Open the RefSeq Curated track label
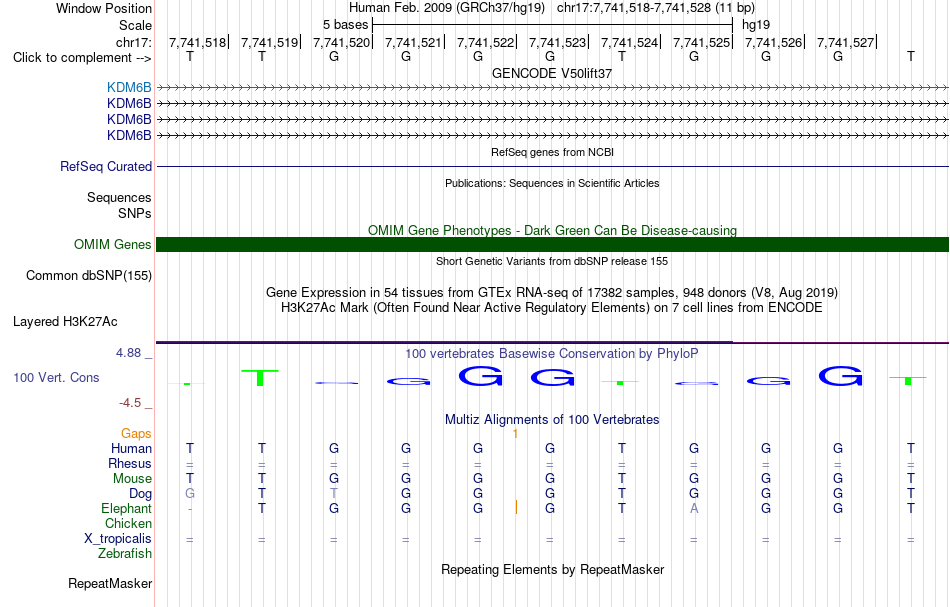This screenshot has width=950, height=607. tap(106, 167)
